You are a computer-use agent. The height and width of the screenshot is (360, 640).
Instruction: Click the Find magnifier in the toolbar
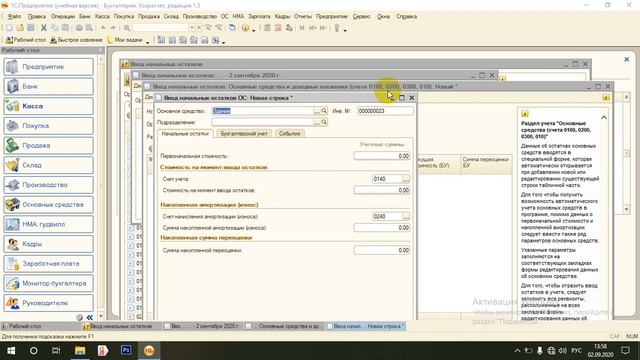coord(127,28)
